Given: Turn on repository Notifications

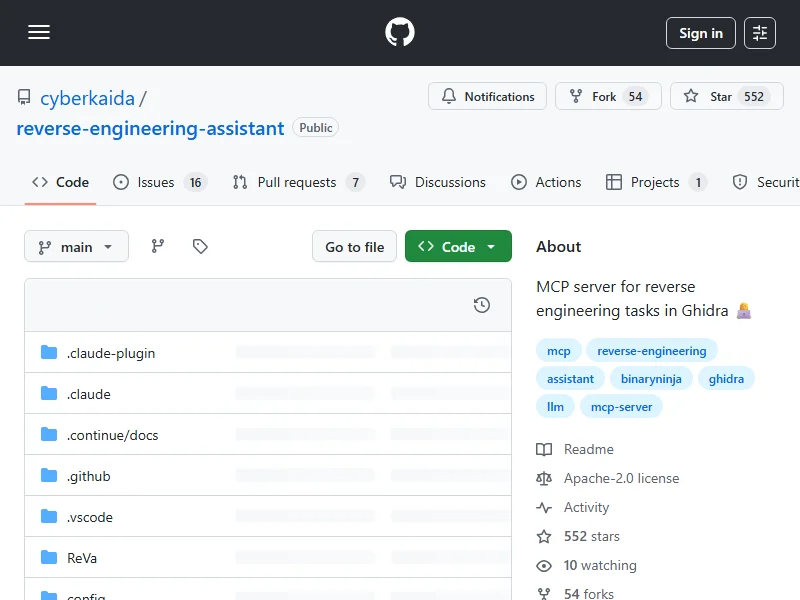Looking at the screenshot, I should point(487,97).
